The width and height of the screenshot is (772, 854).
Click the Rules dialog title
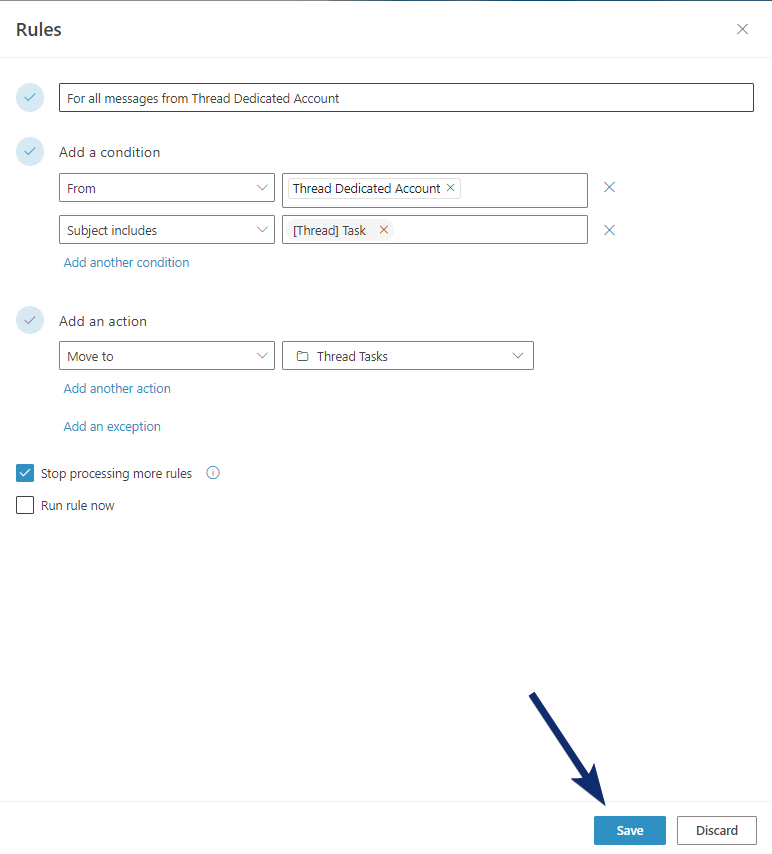click(39, 29)
